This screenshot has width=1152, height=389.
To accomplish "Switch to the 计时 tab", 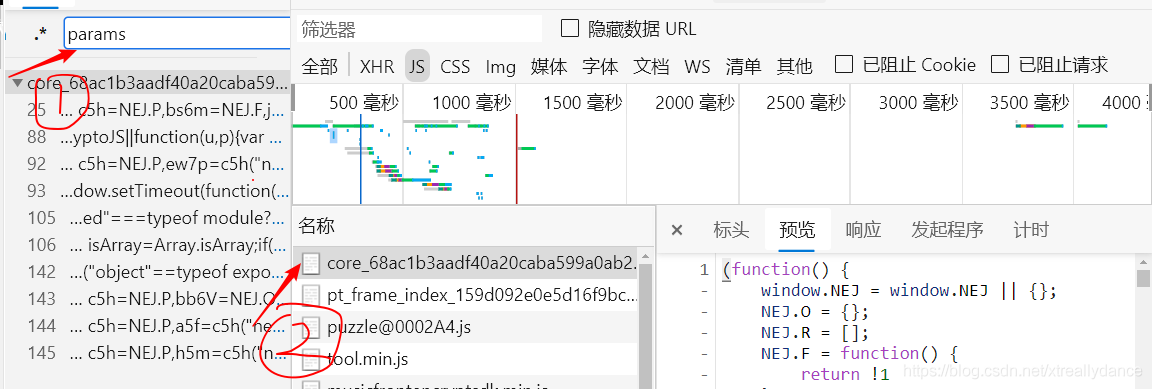I will click(x=1031, y=230).
